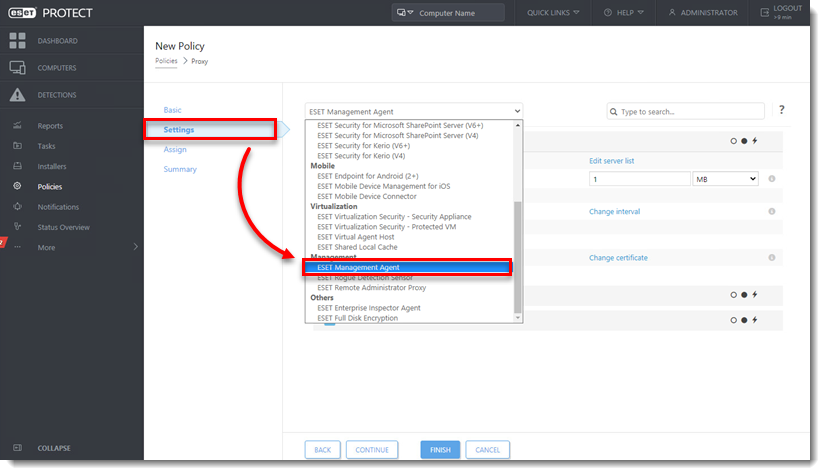
Task: Open the Dashboard icon in sidebar
Action: pyautogui.click(x=17, y=41)
